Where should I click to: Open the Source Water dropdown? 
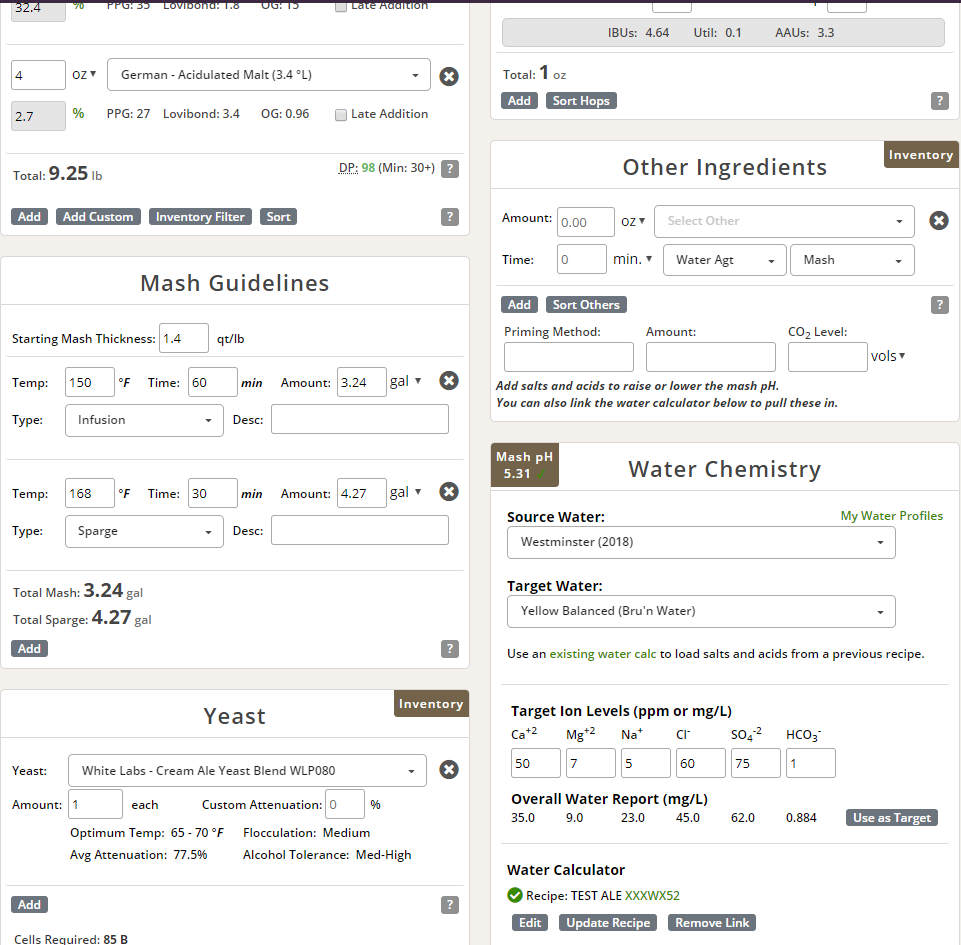pyautogui.click(x=701, y=543)
